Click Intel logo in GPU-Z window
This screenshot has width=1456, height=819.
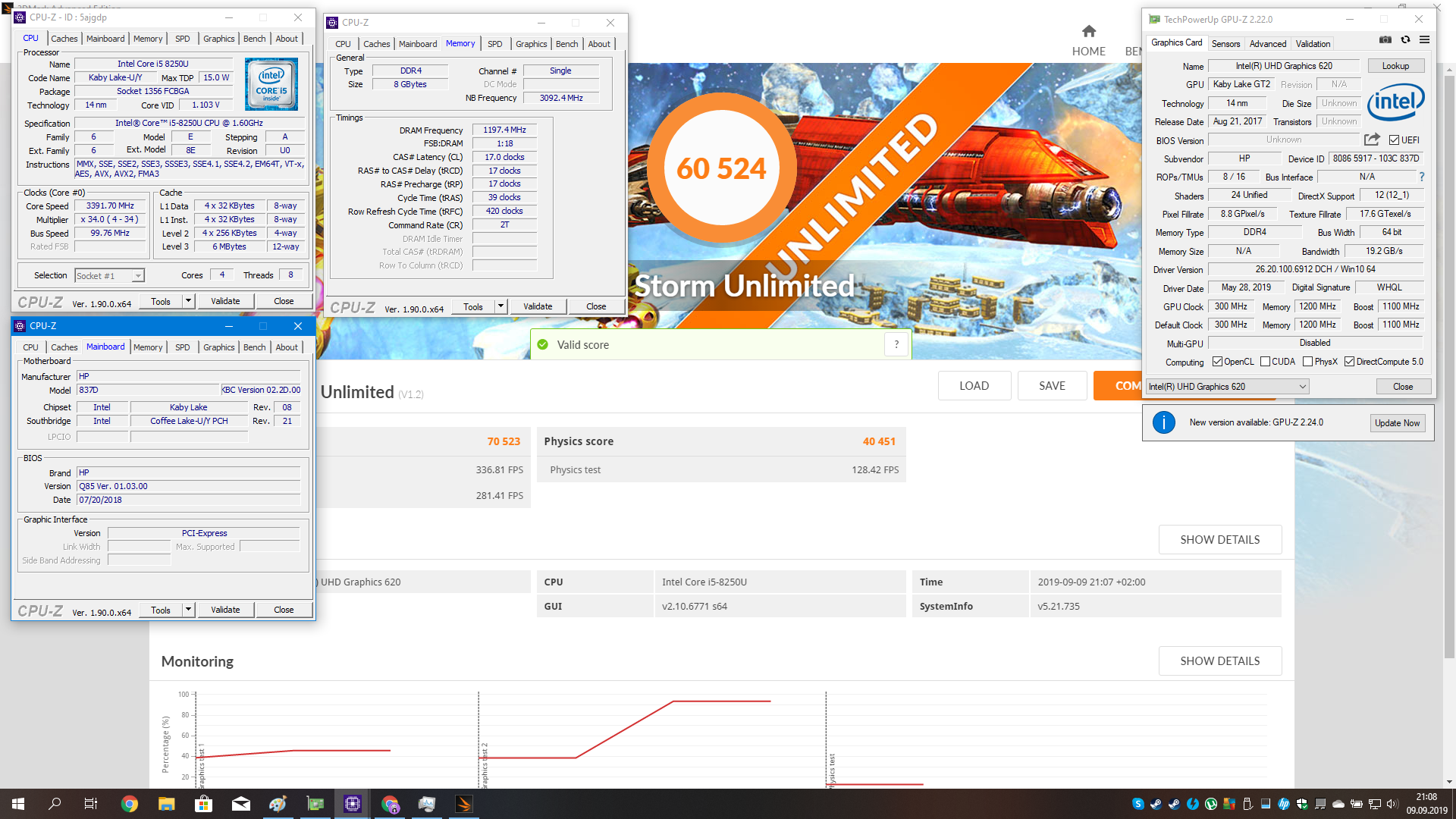[1395, 103]
